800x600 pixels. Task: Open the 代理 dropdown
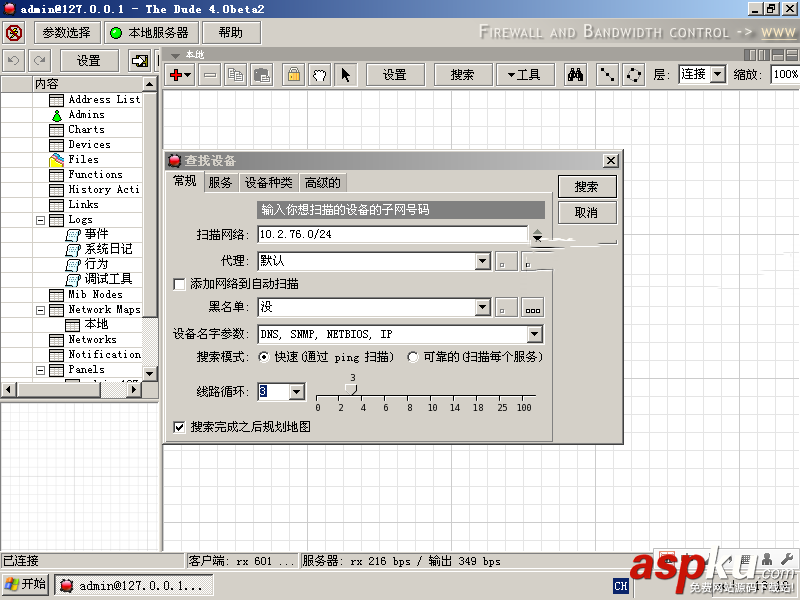(x=483, y=261)
